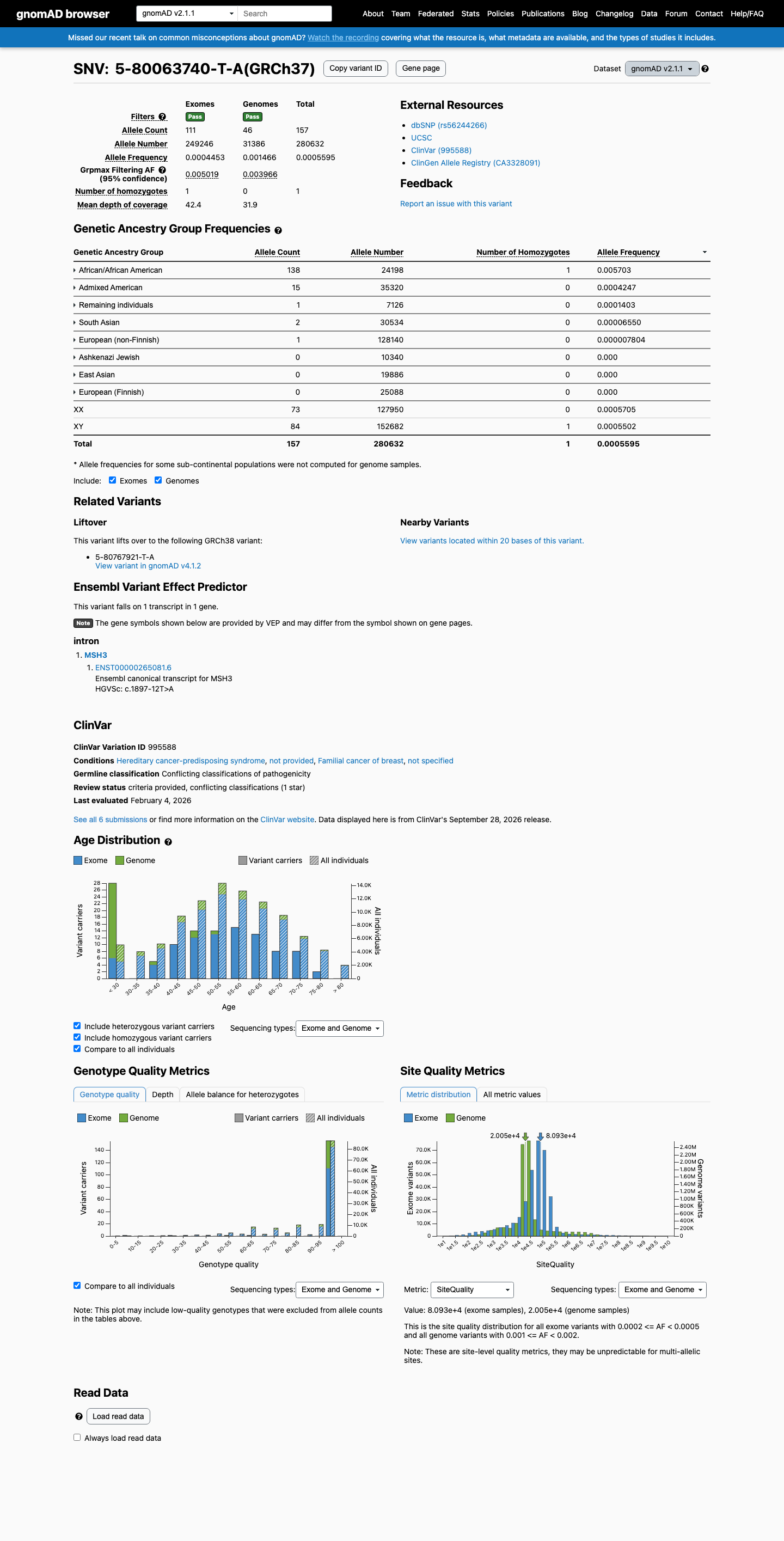This screenshot has width=784, height=1541.
Task: Open the Dataset gnomAD v2.1.1 selector
Action: (662, 69)
